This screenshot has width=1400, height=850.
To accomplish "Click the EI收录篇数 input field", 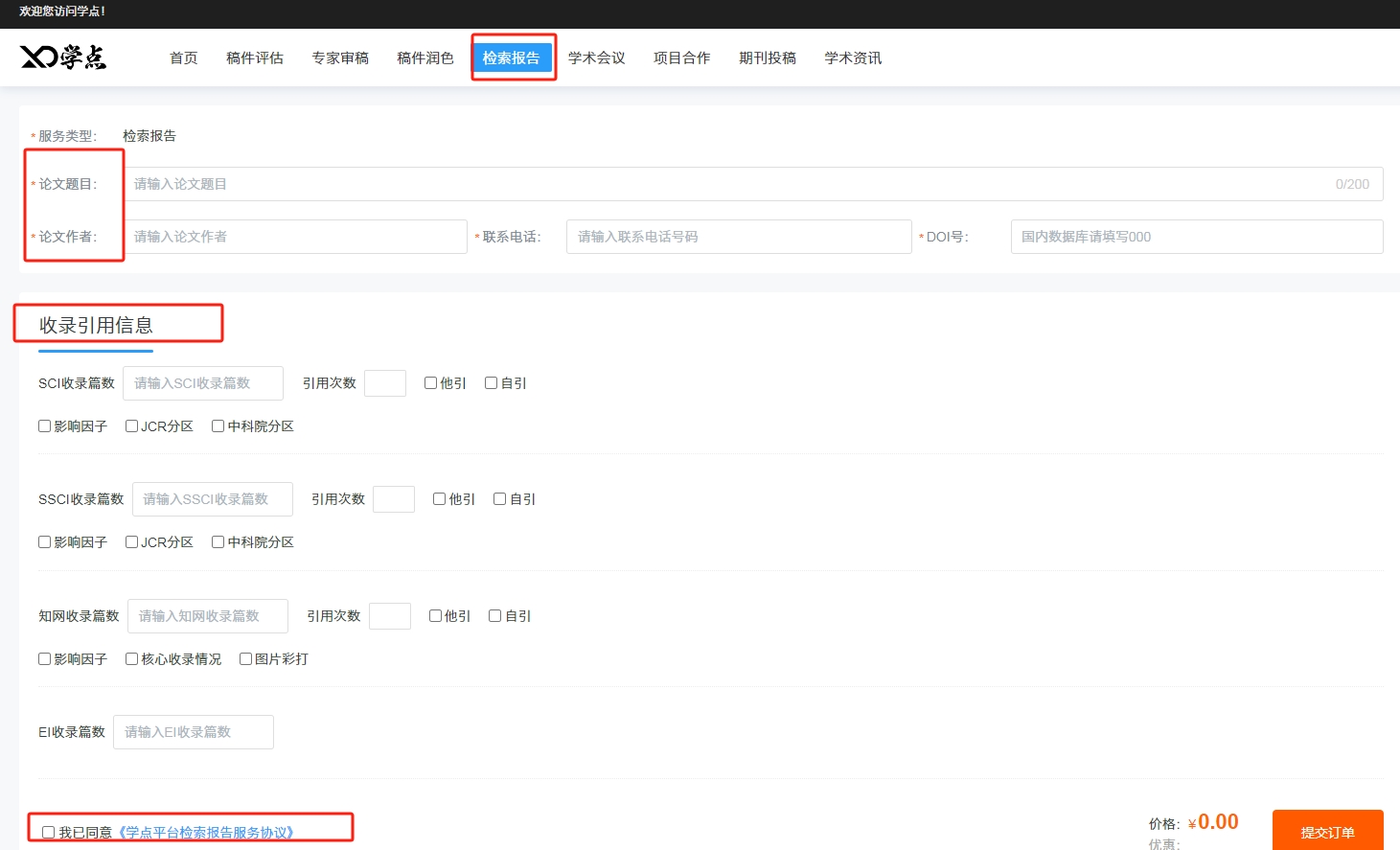I will 194,732.
